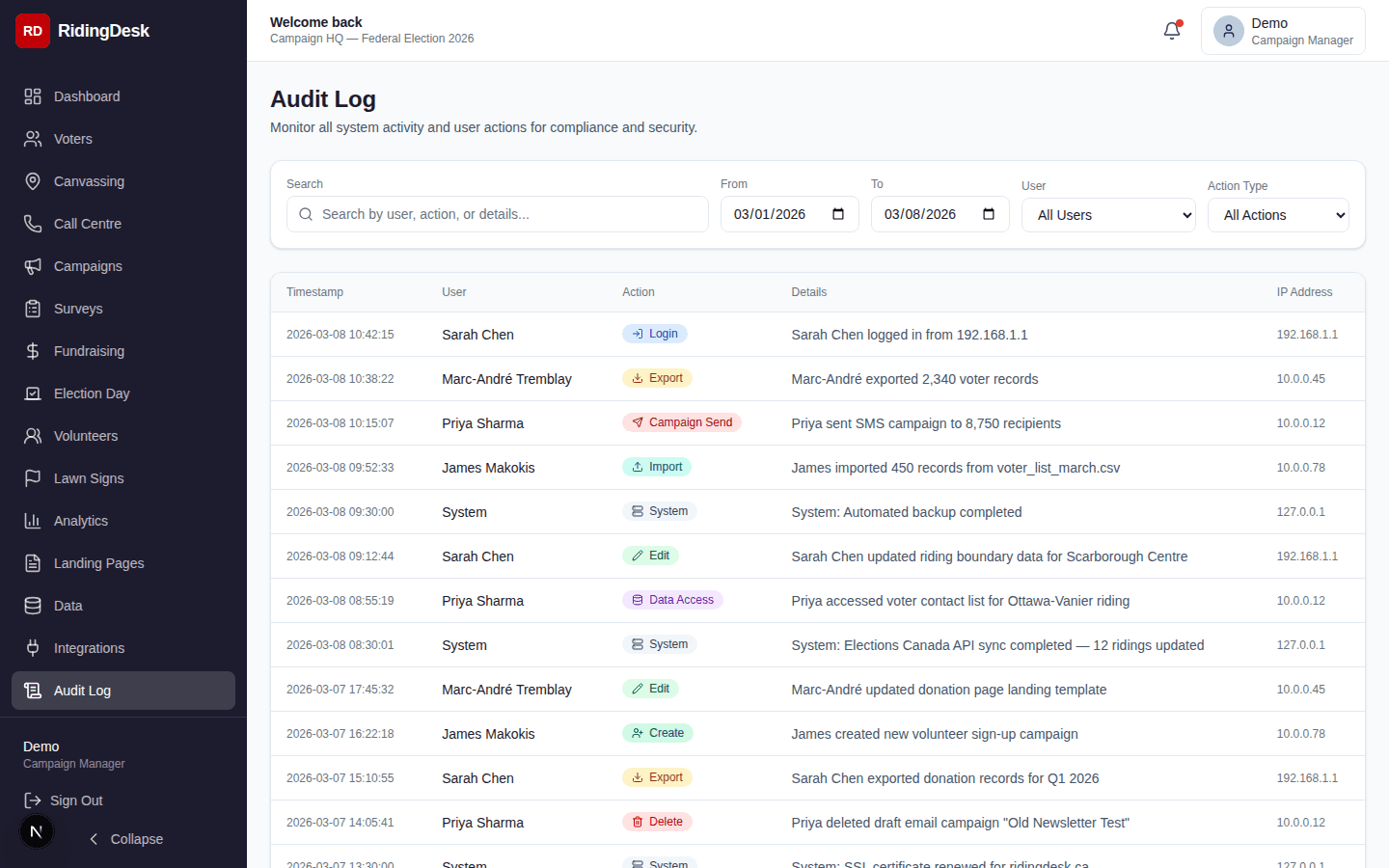The image size is (1389, 868).
Task: Collapse the sidebar navigation
Action: [125, 839]
